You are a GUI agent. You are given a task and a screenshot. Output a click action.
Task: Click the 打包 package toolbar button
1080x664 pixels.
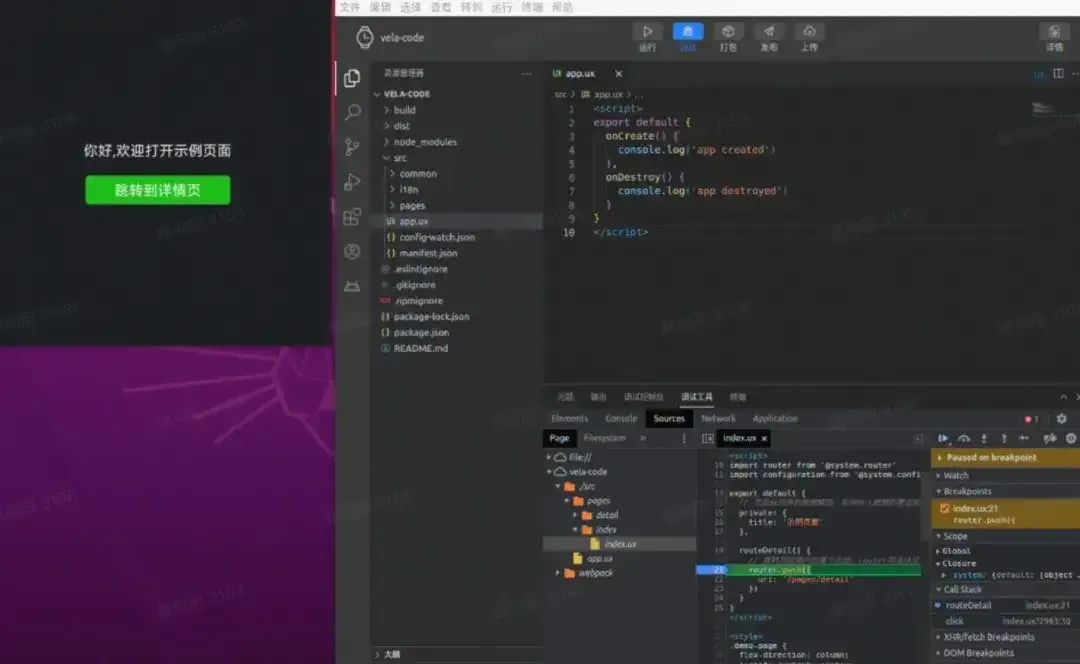pos(728,37)
